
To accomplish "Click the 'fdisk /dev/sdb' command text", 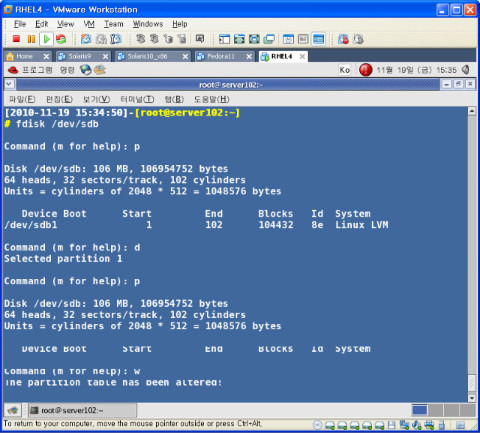I will point(57,124).
